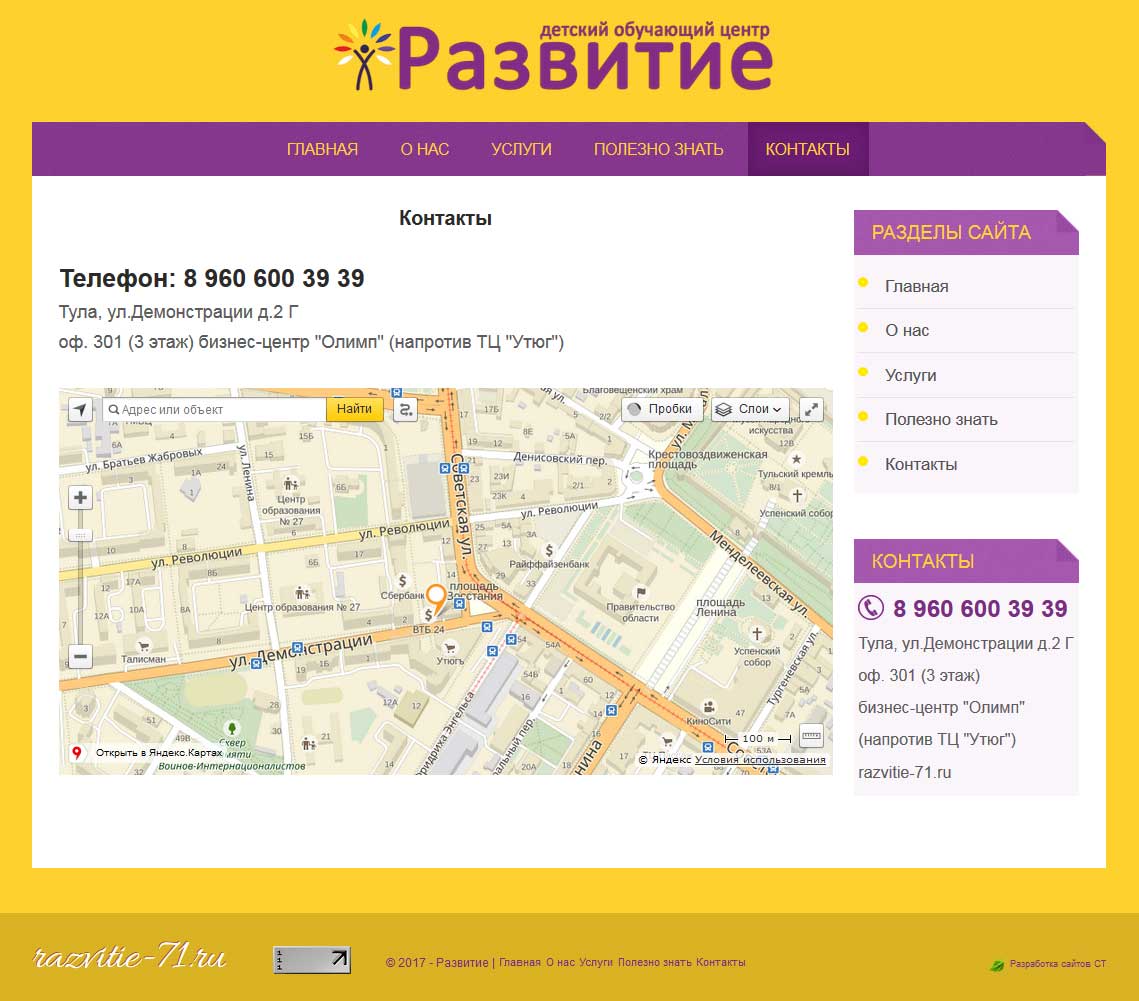Click Полезно знать in the sidebar list
The image size is (1139, 1001).
pos(941,420)
